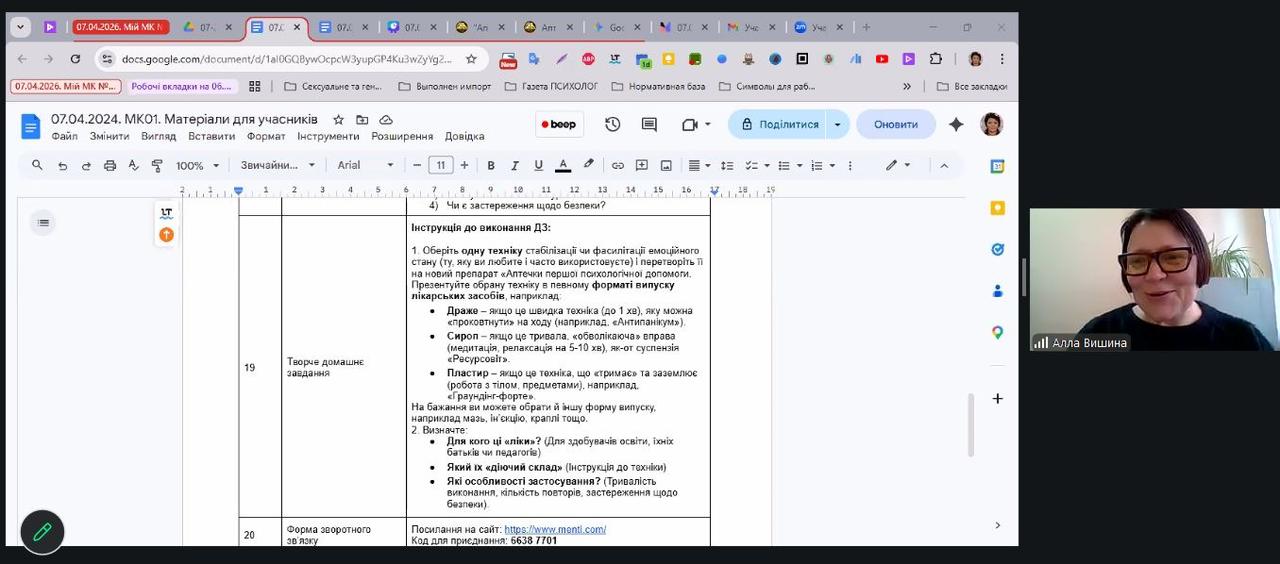This screenshot has width=1280, height=564.
Task: Open the zoom 100% dropdown
Action: [197, 166]
